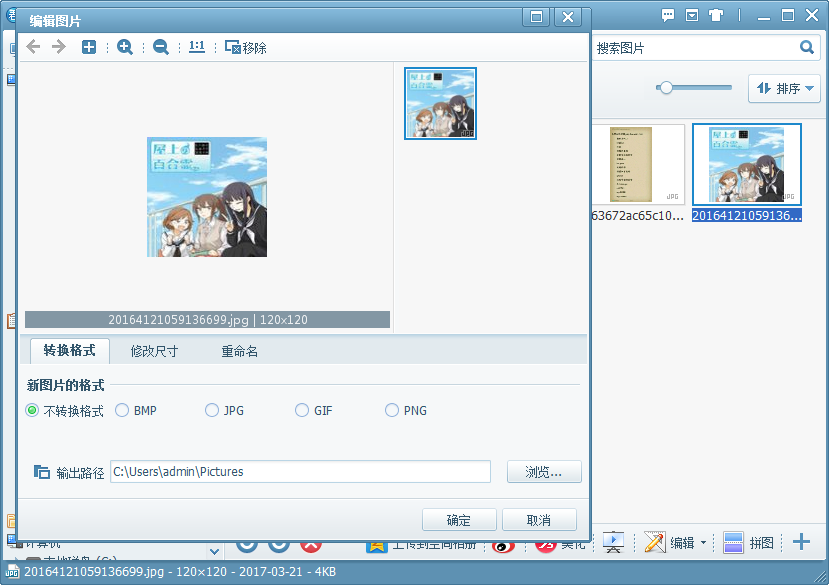This screenshot has height=585, width=829.
Task: Open the 排序 sort dropdown
Action: [784, 88]
